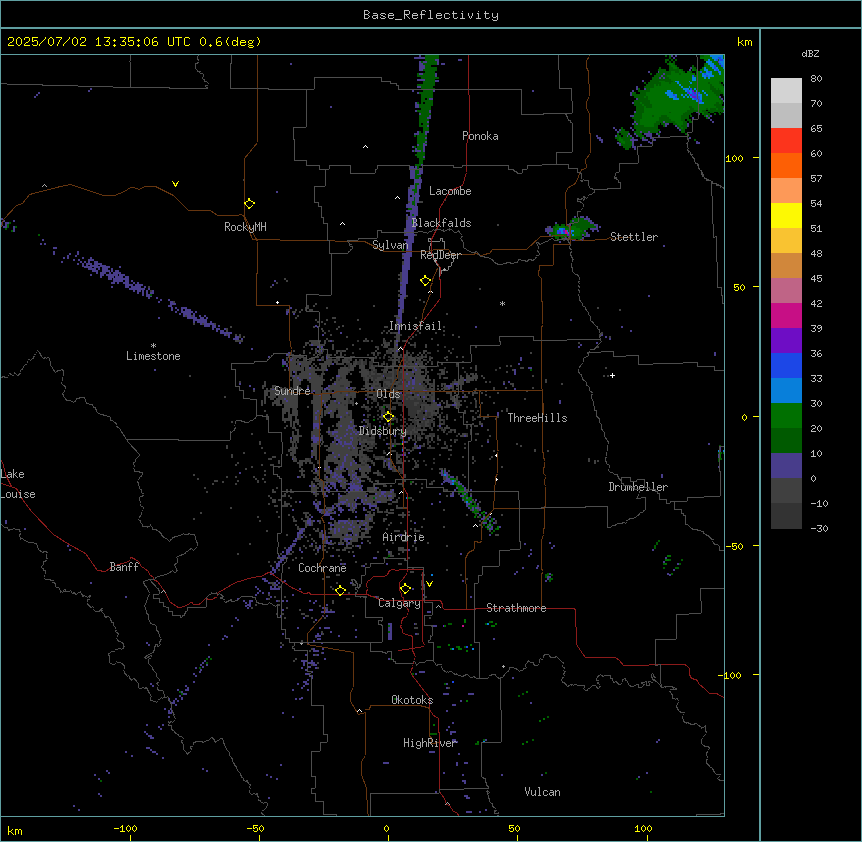Click the Base_Reflectivity title text
862x842 pixels.
[431, 15]
